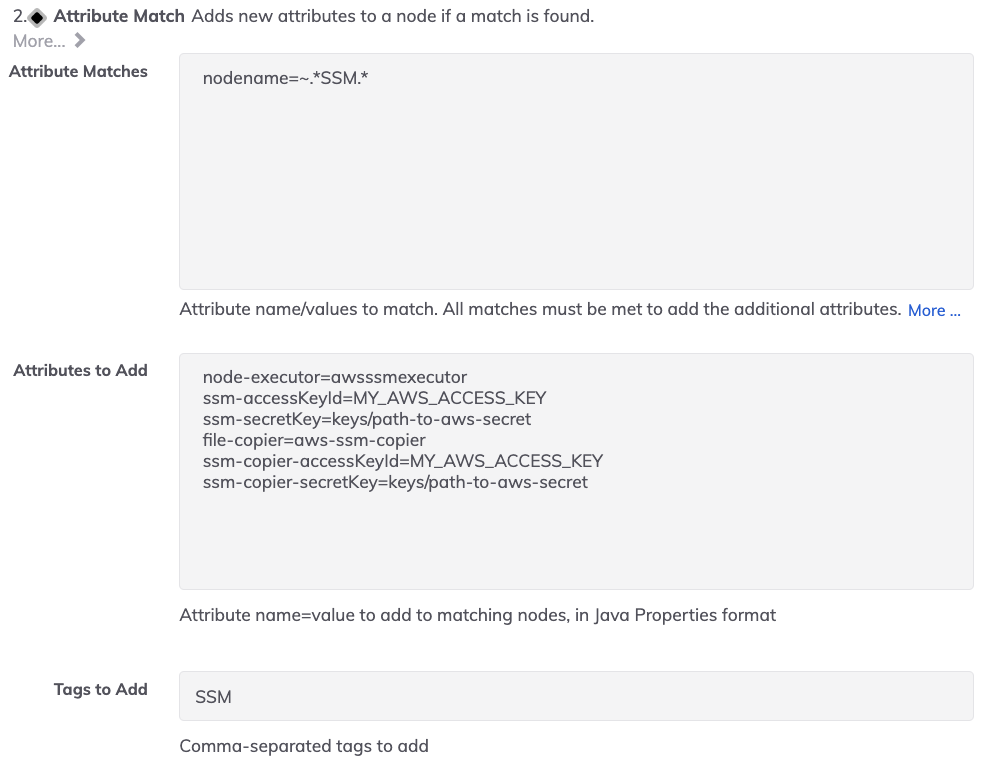Viewport: 988px width, 766px height.
Task: Click the nodename regex line in Attribute Matches
Action: coord(283,77)
